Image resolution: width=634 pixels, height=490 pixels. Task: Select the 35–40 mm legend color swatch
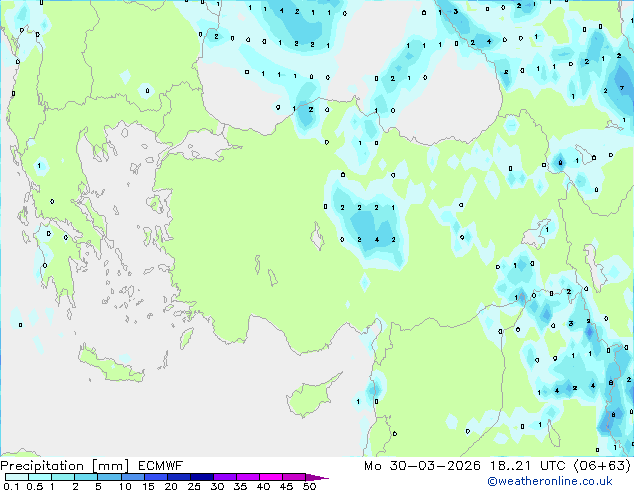click(x=248, y=477)
